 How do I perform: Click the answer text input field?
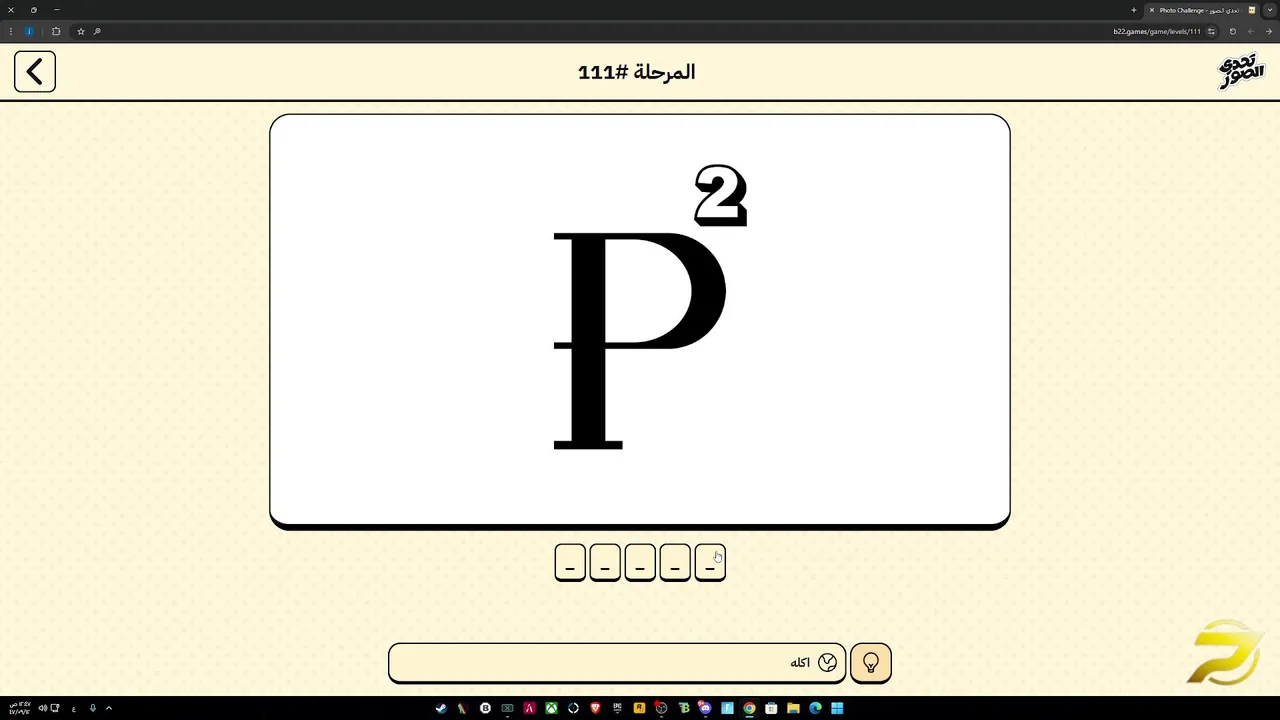click(x=617, y=663)
